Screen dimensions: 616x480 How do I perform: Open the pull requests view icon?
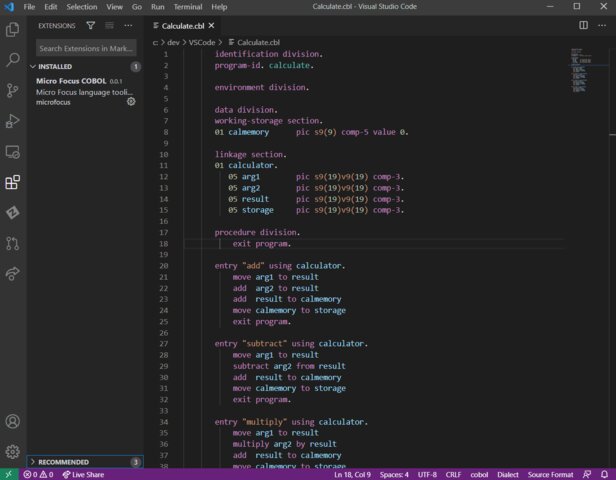(13, 243)
